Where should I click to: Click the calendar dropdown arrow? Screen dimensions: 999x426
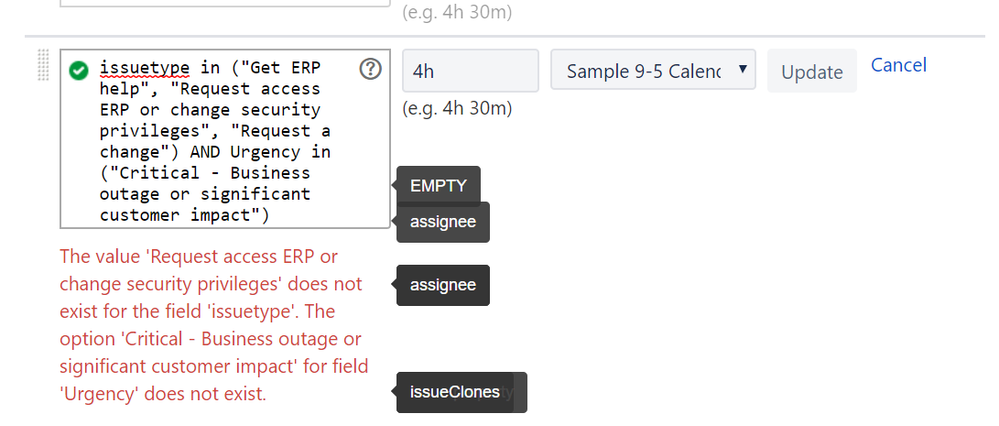coord(742,69)
